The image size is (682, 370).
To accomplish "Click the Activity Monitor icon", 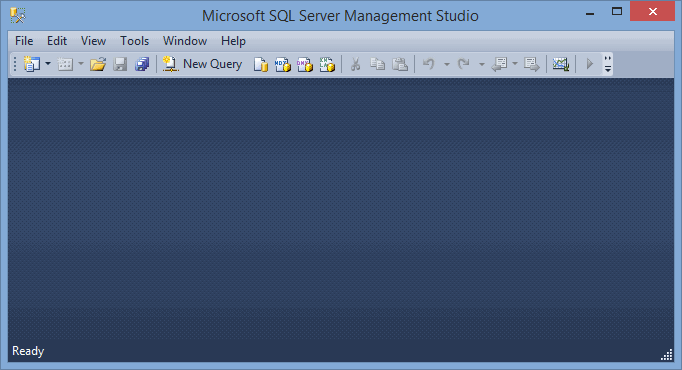I will click(561, 64).
